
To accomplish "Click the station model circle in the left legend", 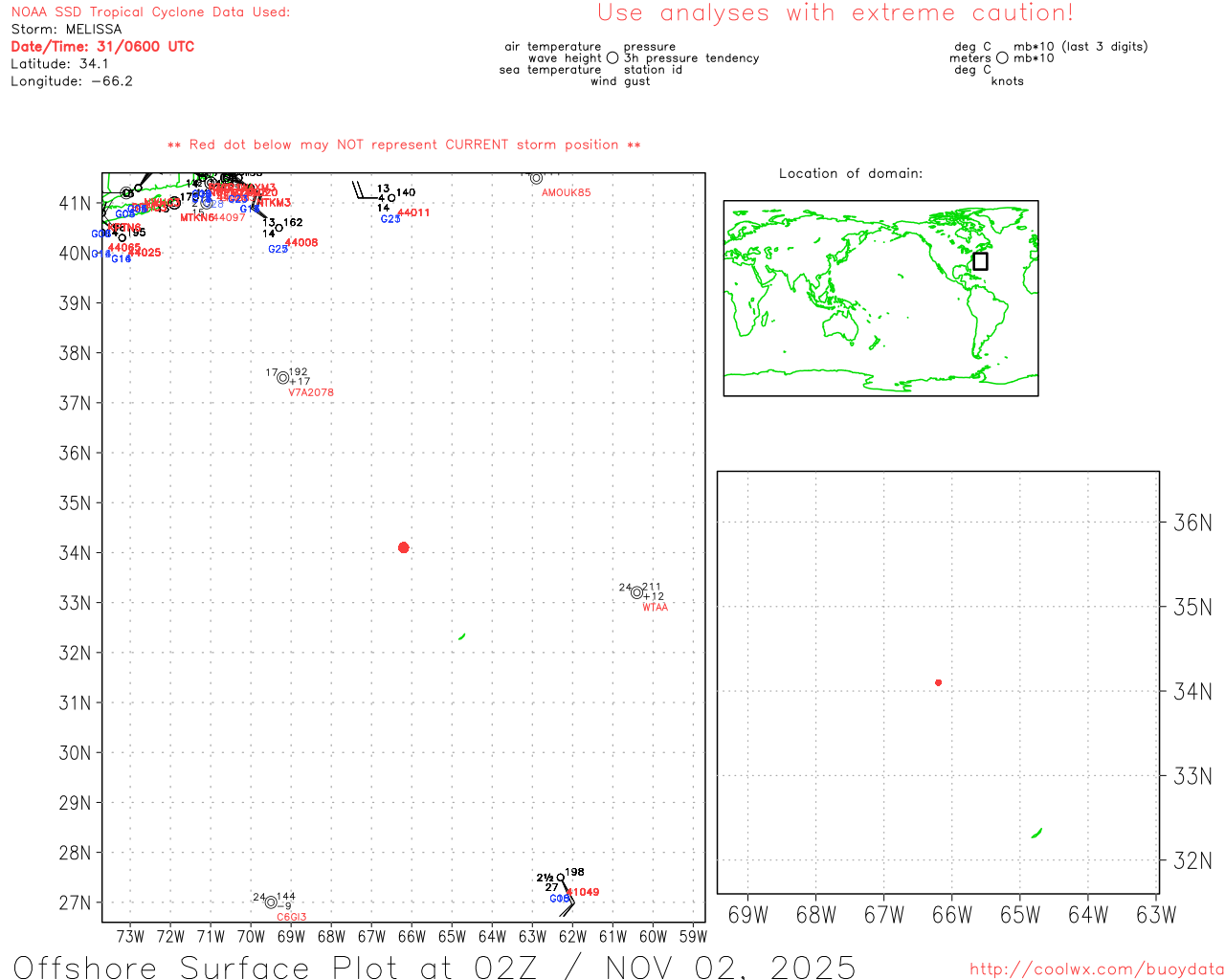I will pyautogui.click(x=612, y=58).
